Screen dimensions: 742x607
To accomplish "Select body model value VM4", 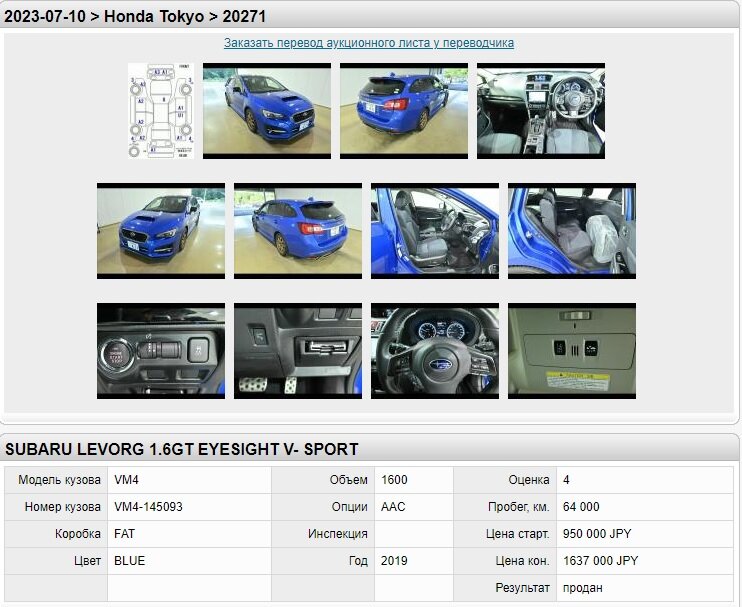I will 126,480.
